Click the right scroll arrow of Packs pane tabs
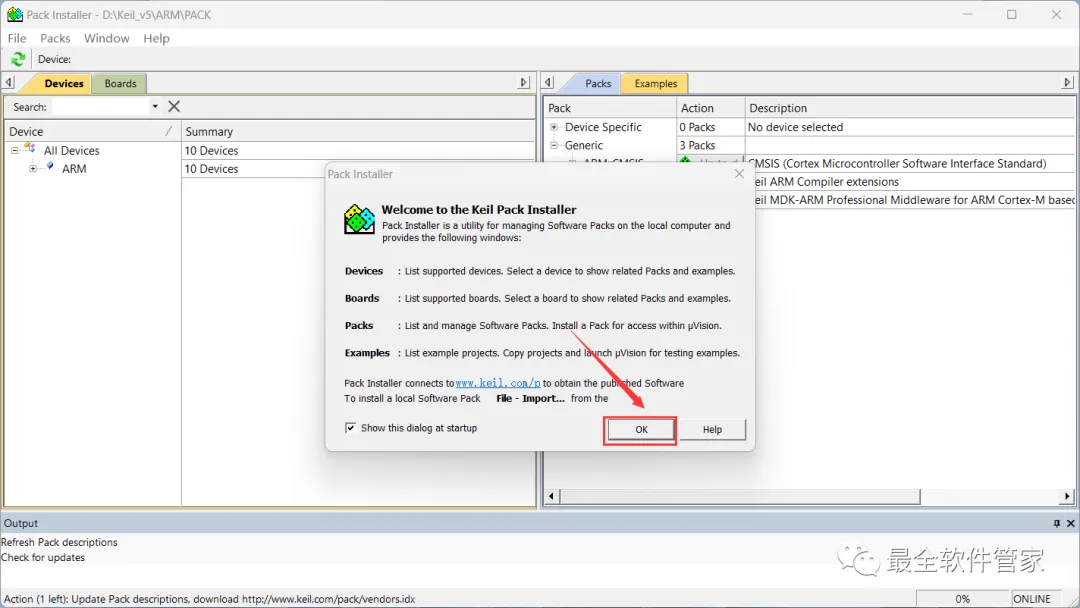Image resolution: width=1080 pixels, height=608 pixels. click(1067, 83)
